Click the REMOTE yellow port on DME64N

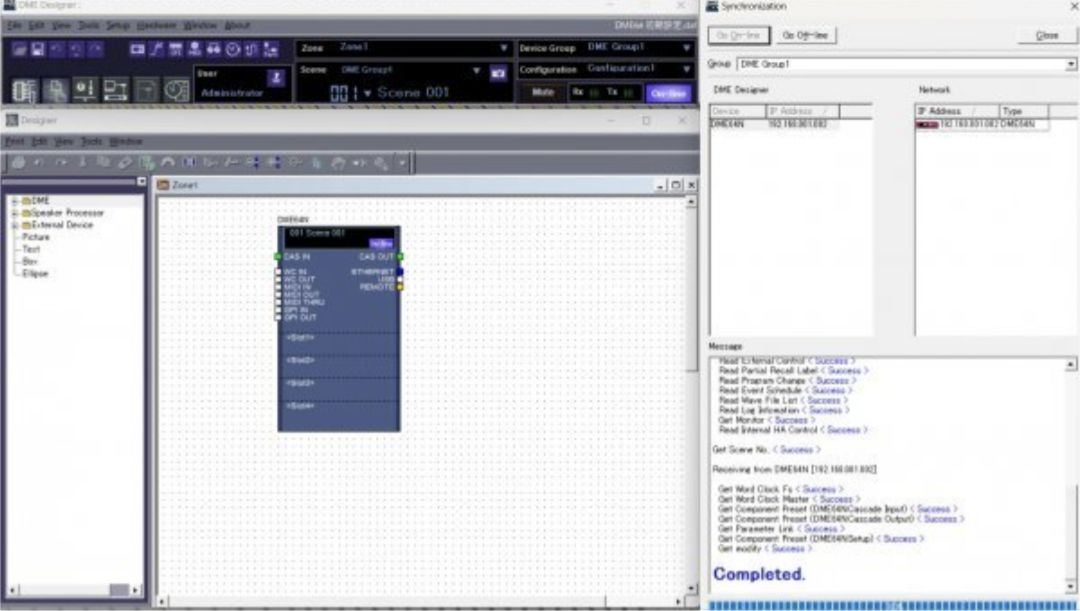coord(400,287)
